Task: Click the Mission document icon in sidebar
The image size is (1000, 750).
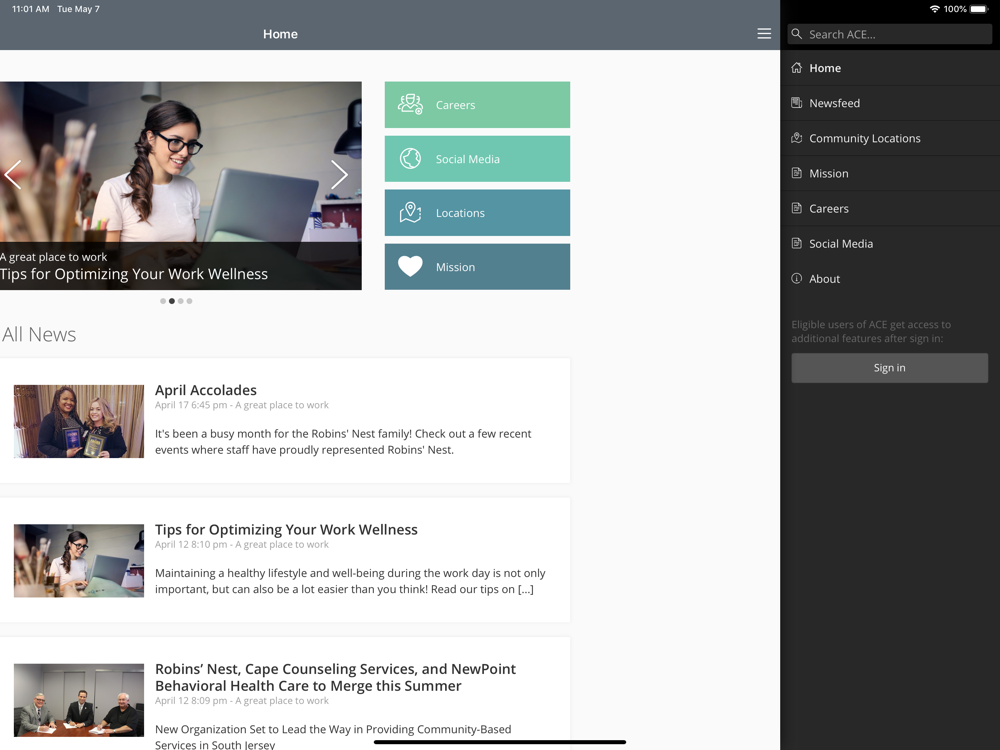Action: [797, 173]
